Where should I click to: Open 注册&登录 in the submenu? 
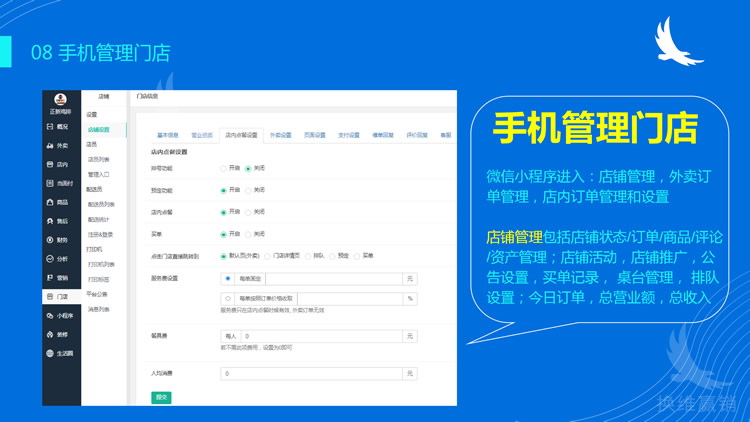(100, 235)
